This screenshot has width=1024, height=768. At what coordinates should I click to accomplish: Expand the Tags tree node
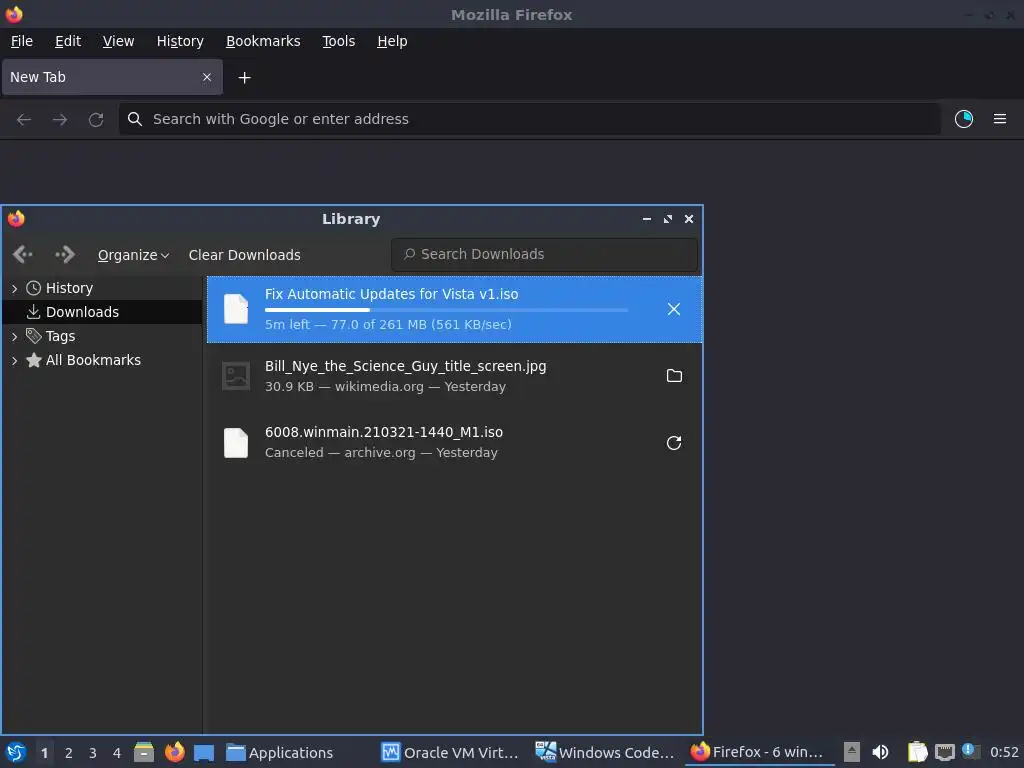tap(14, 336)
